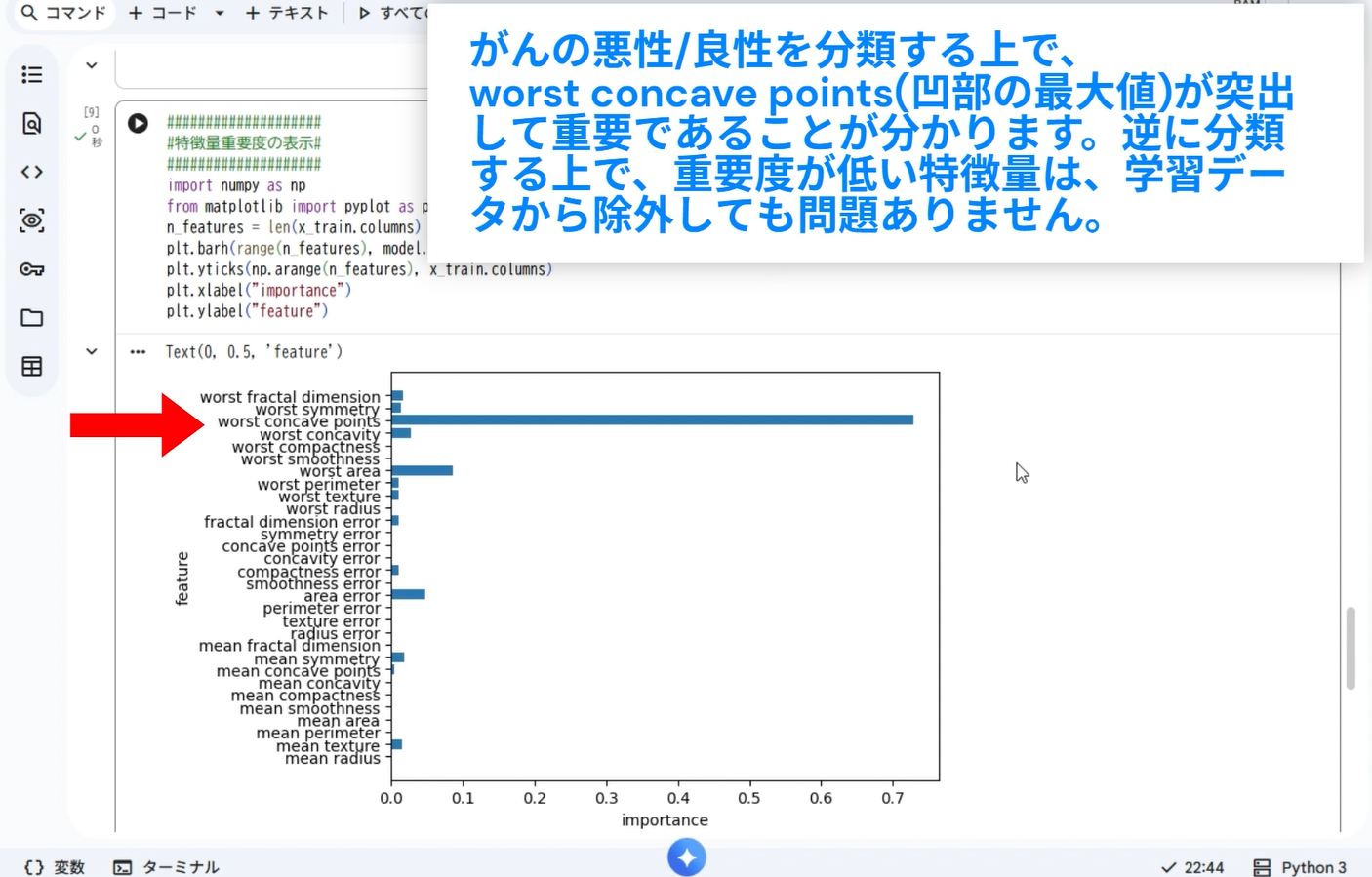Add a new text cell
This screenshot has width=1372, height=877.
tap(287, 13)
